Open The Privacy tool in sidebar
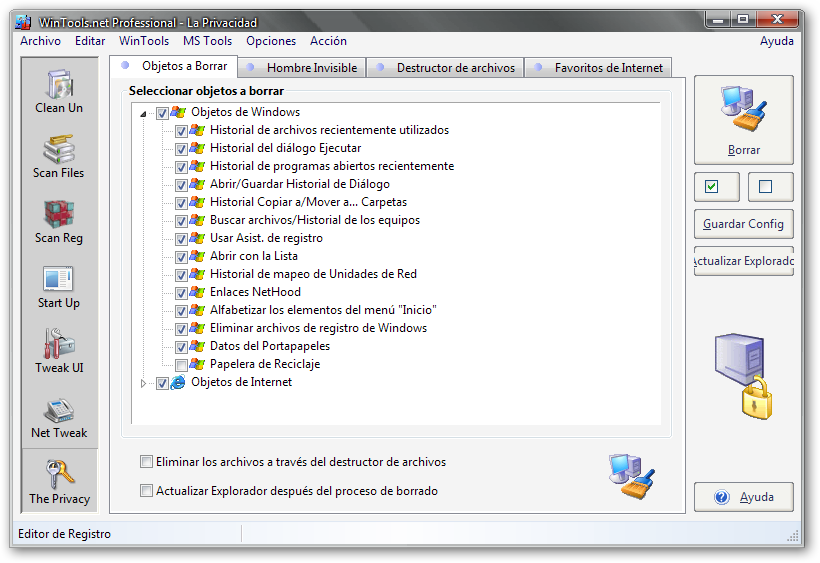 59,481
